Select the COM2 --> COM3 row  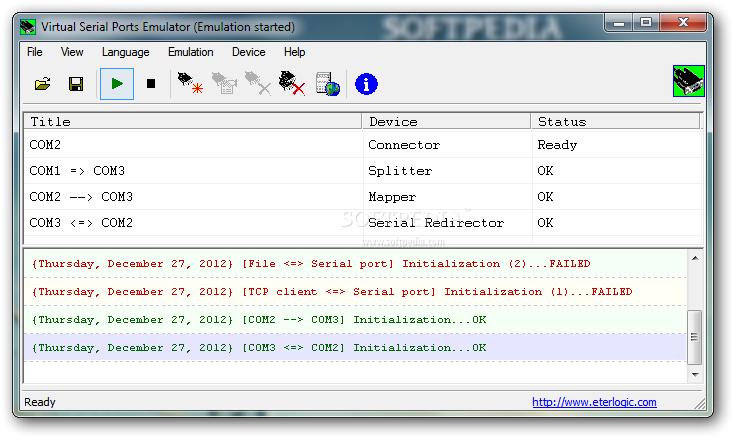[363, 197]
